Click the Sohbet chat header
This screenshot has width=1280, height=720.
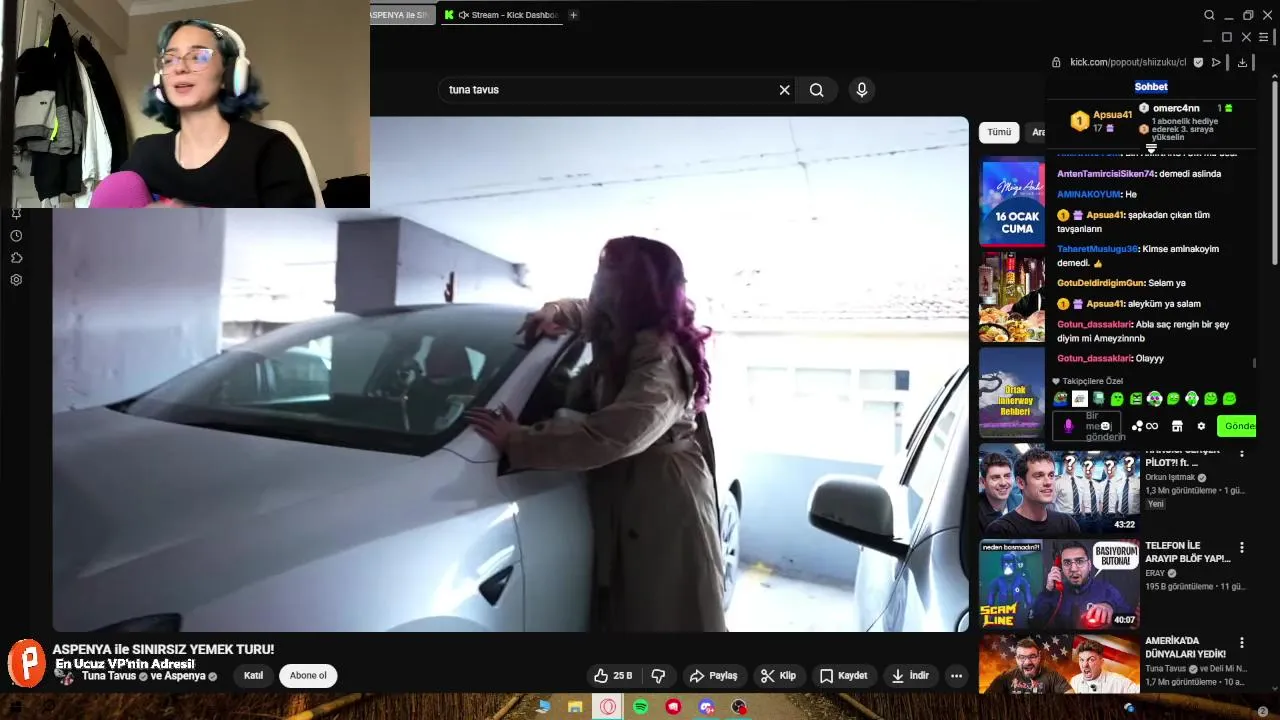[x=1151, y=86]
